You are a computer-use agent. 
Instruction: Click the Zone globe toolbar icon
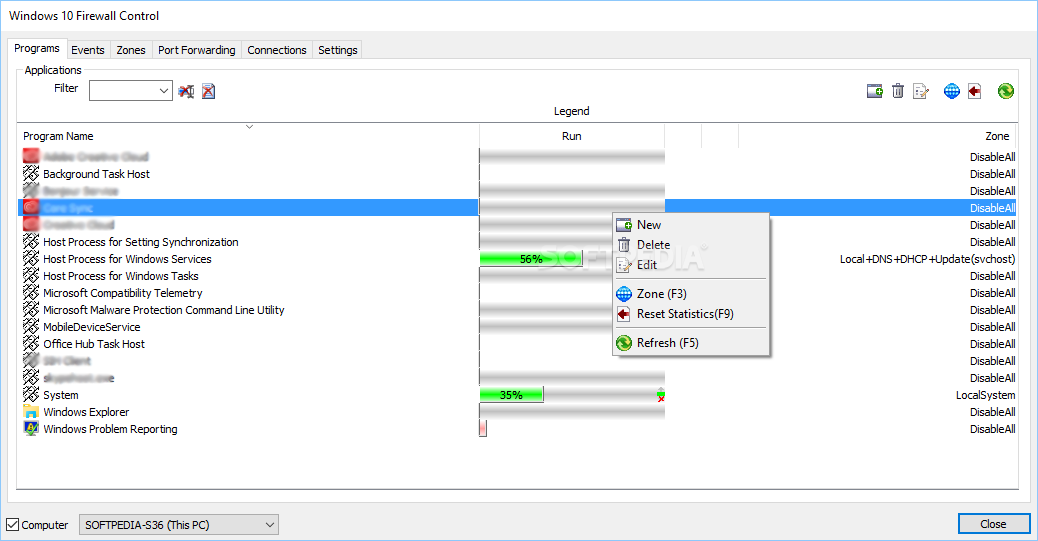[x=952, y=91]
